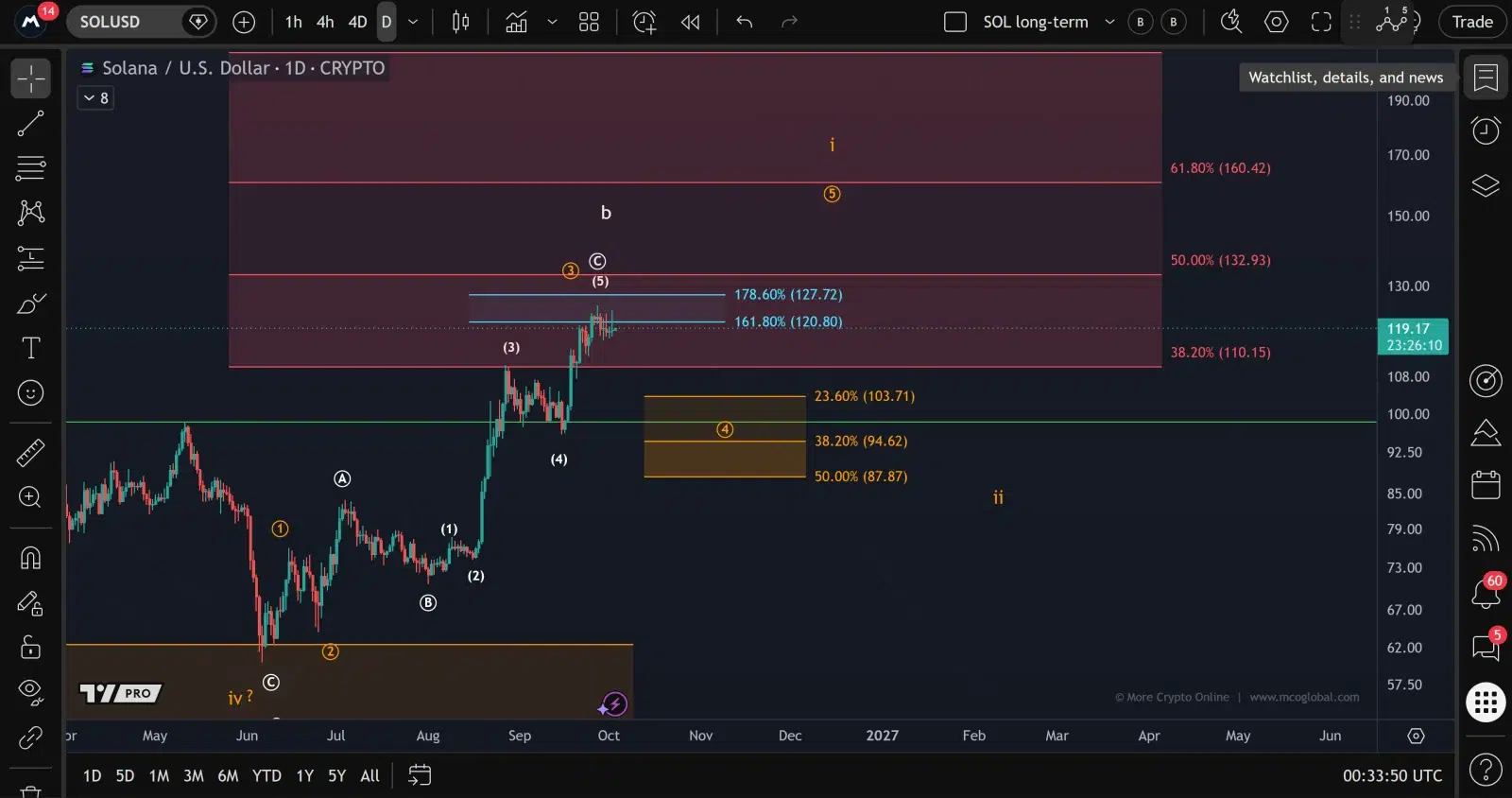The image size is (1512, 798).
Task: Click the Trade button
Action: click(x=1472, y=22)
